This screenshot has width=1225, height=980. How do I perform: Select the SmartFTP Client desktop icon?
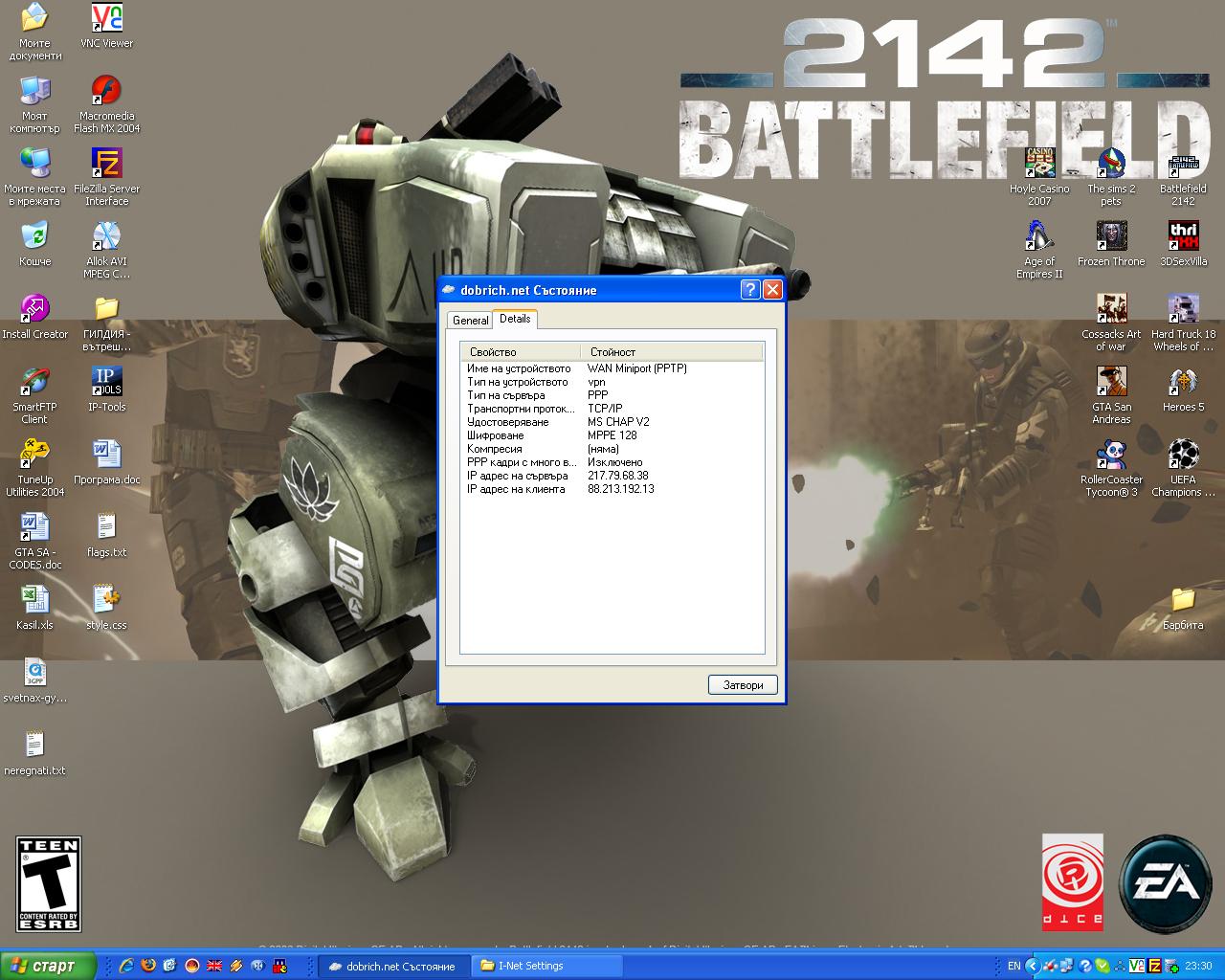(35, 396)
